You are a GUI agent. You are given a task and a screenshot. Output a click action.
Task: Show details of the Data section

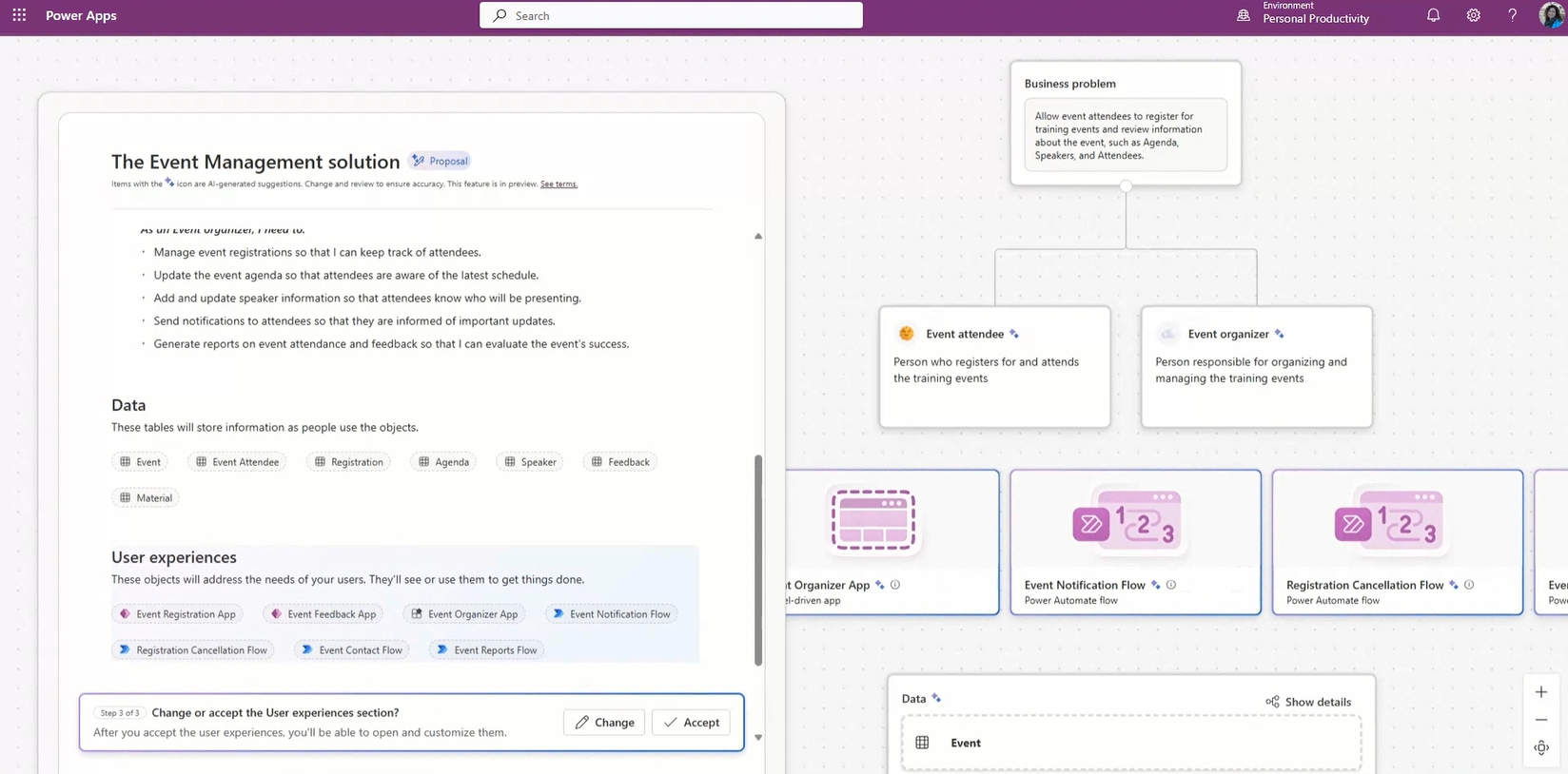(1308, 702)
